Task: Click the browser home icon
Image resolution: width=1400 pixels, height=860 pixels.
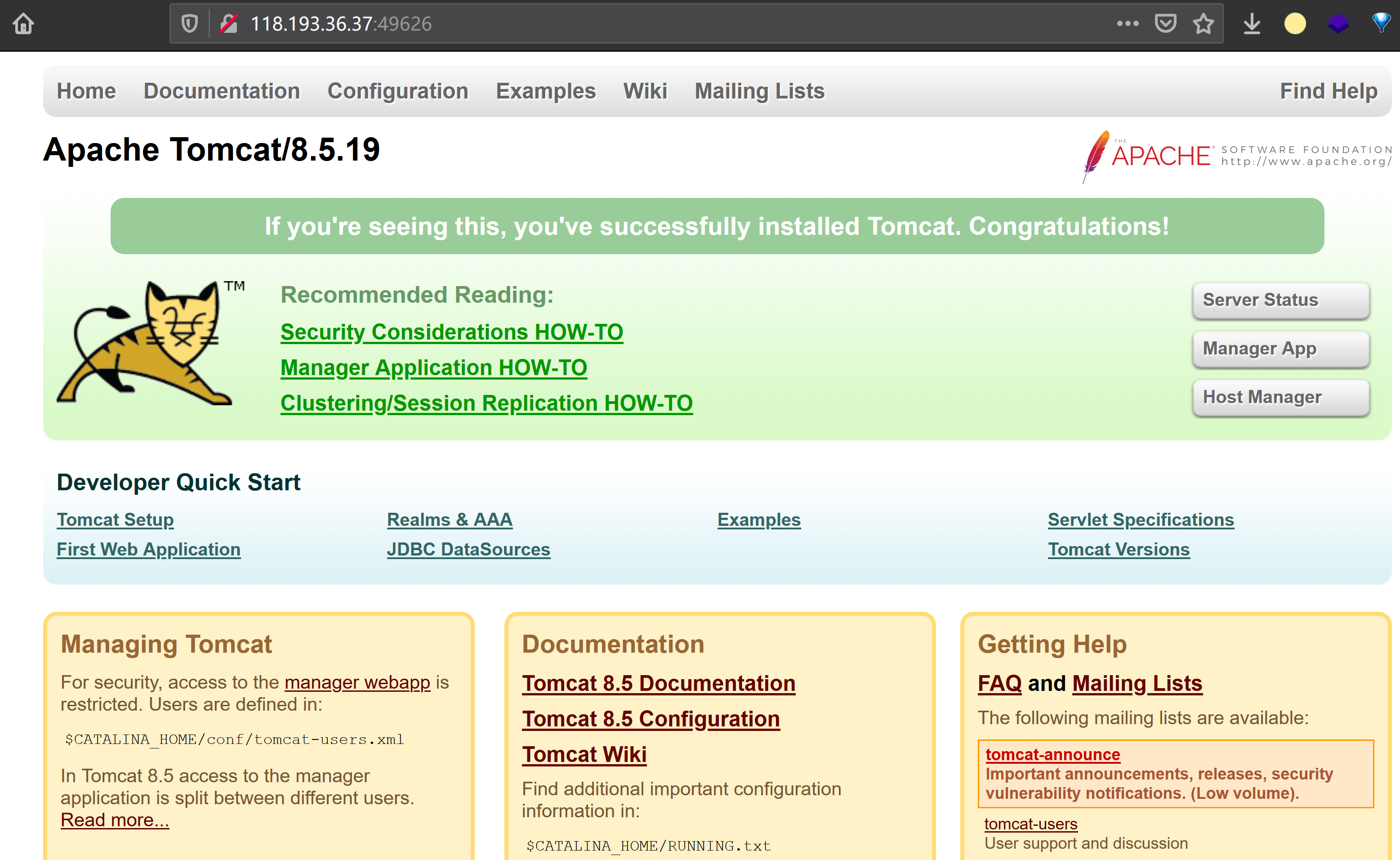Action: 23,24
